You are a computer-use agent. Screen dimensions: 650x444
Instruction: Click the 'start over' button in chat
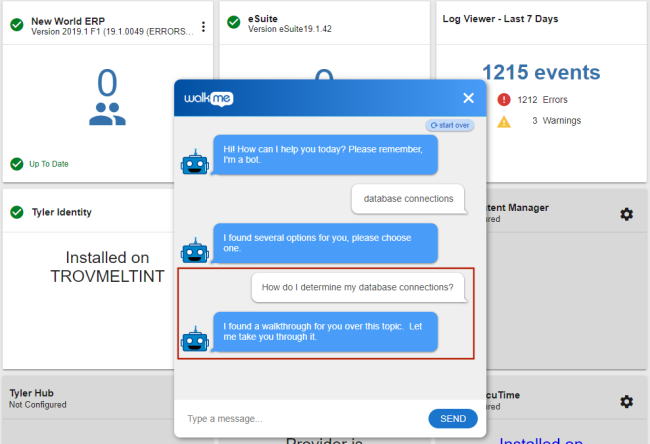coord(450,125)
